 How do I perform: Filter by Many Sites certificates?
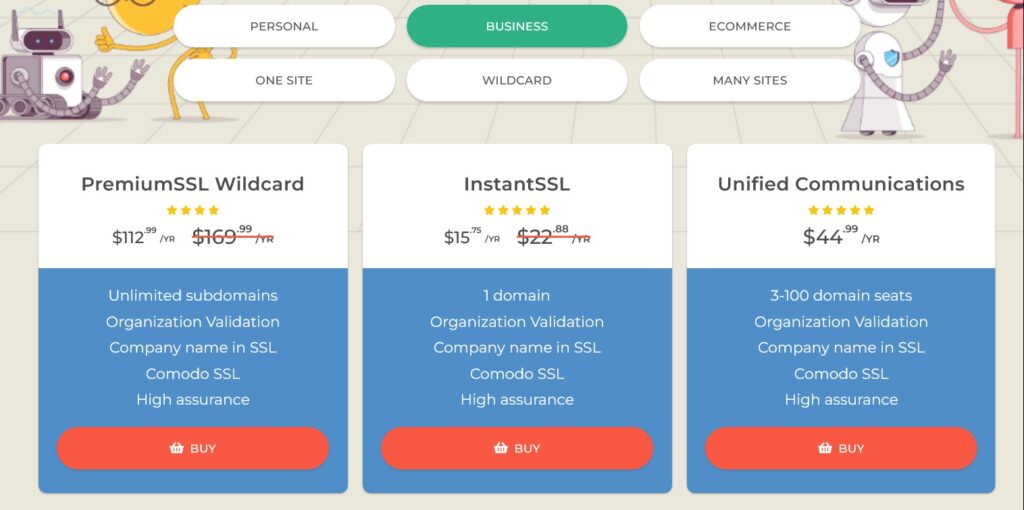tap(750, 80)
